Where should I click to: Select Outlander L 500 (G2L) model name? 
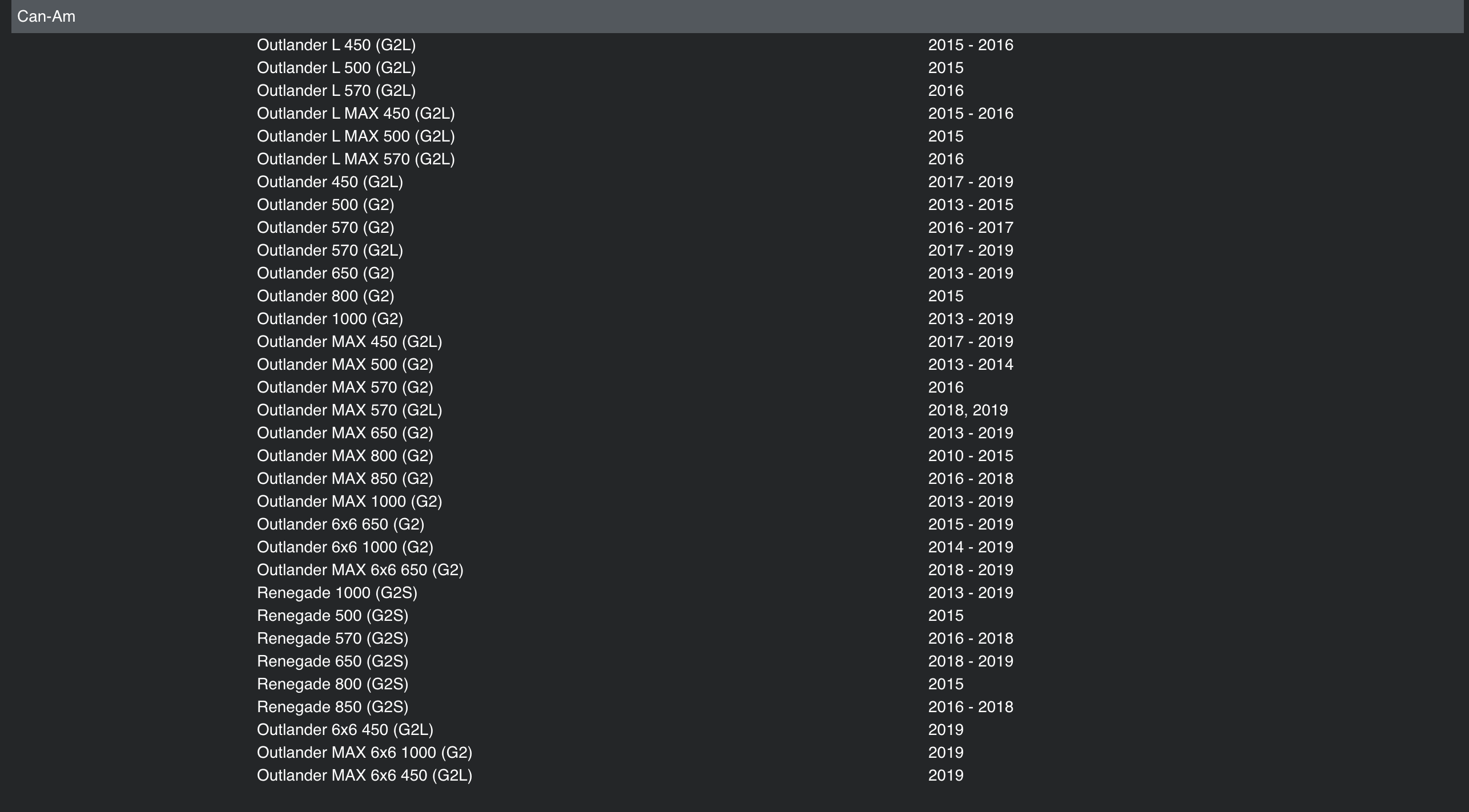point(336,68)
